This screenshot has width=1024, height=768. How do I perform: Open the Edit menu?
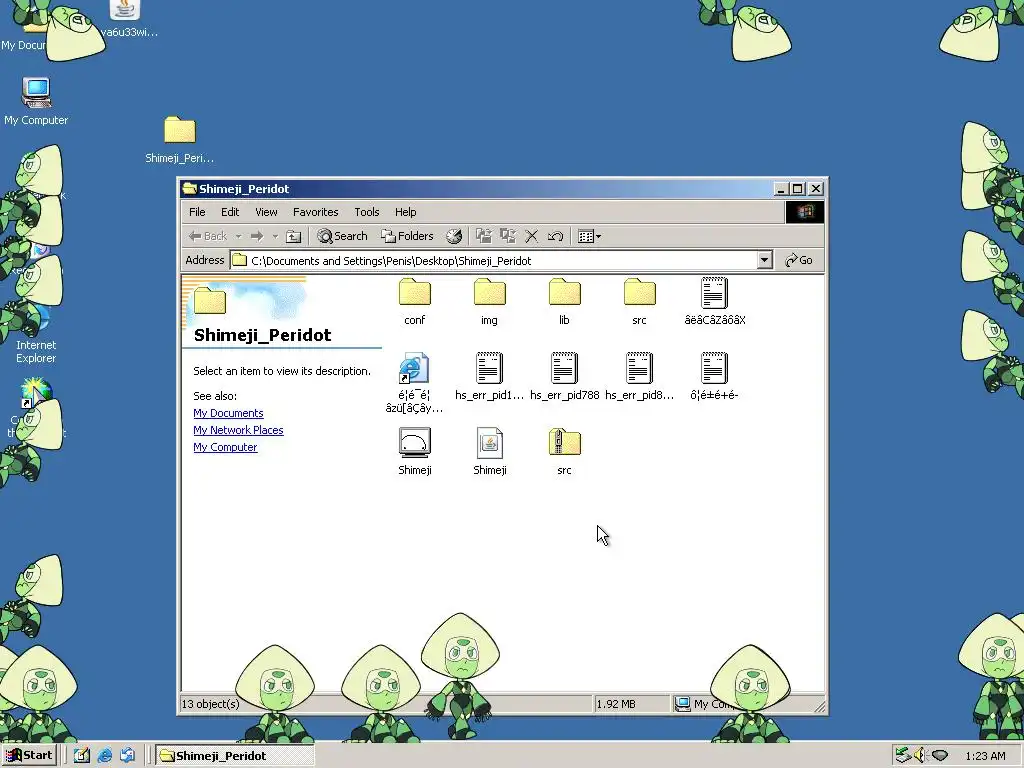pyautogui.click(x=230, y=212)
